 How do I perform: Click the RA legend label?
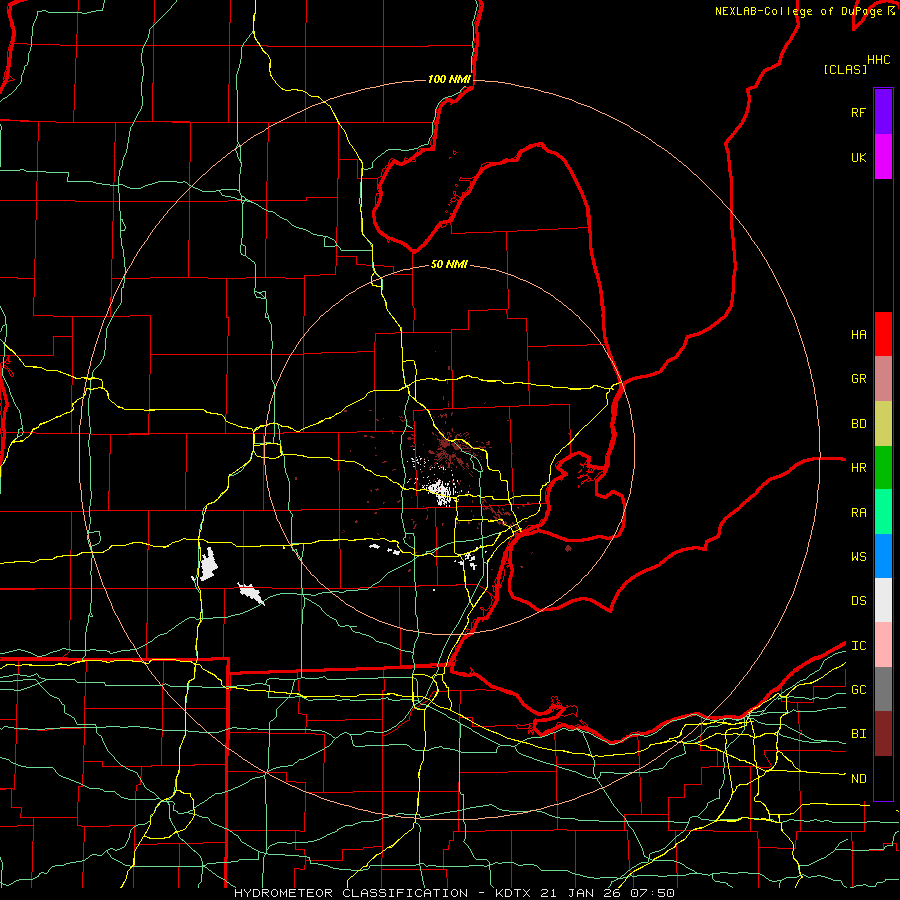click(858, 513)
